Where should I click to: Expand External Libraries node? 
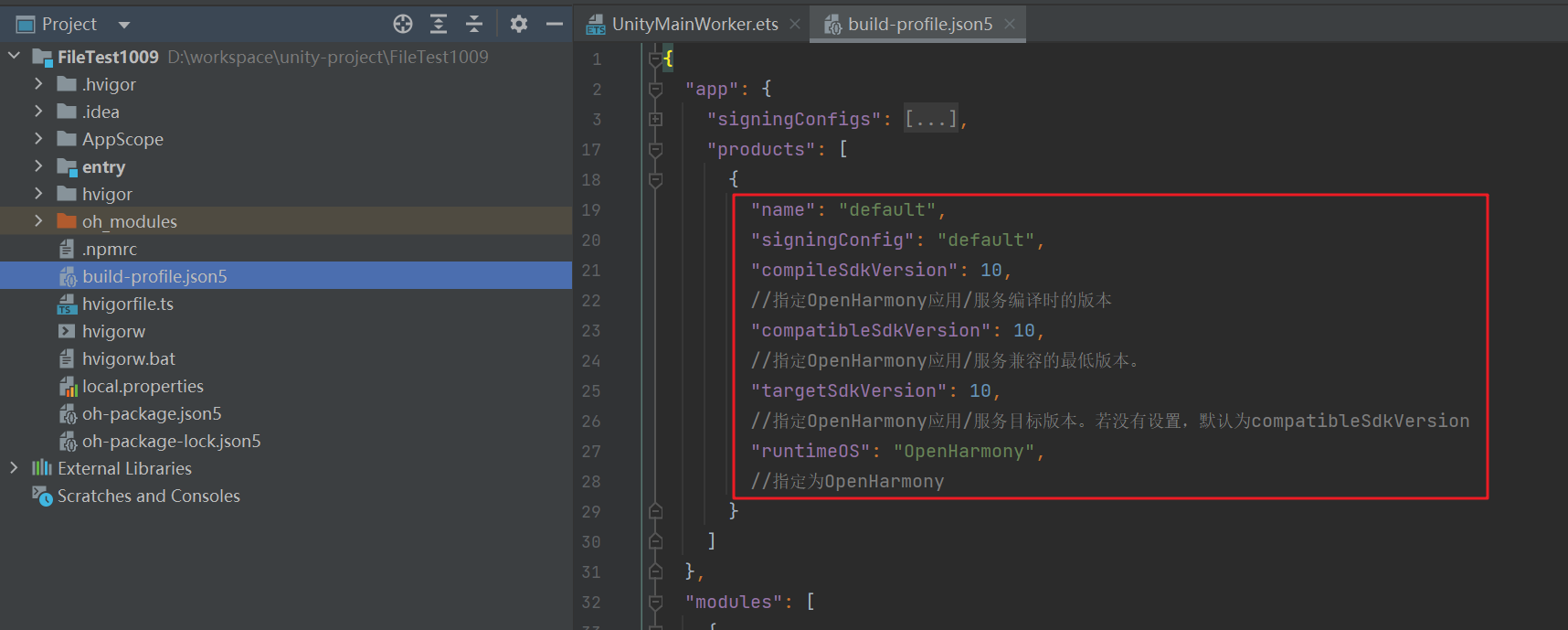point(14,468)
